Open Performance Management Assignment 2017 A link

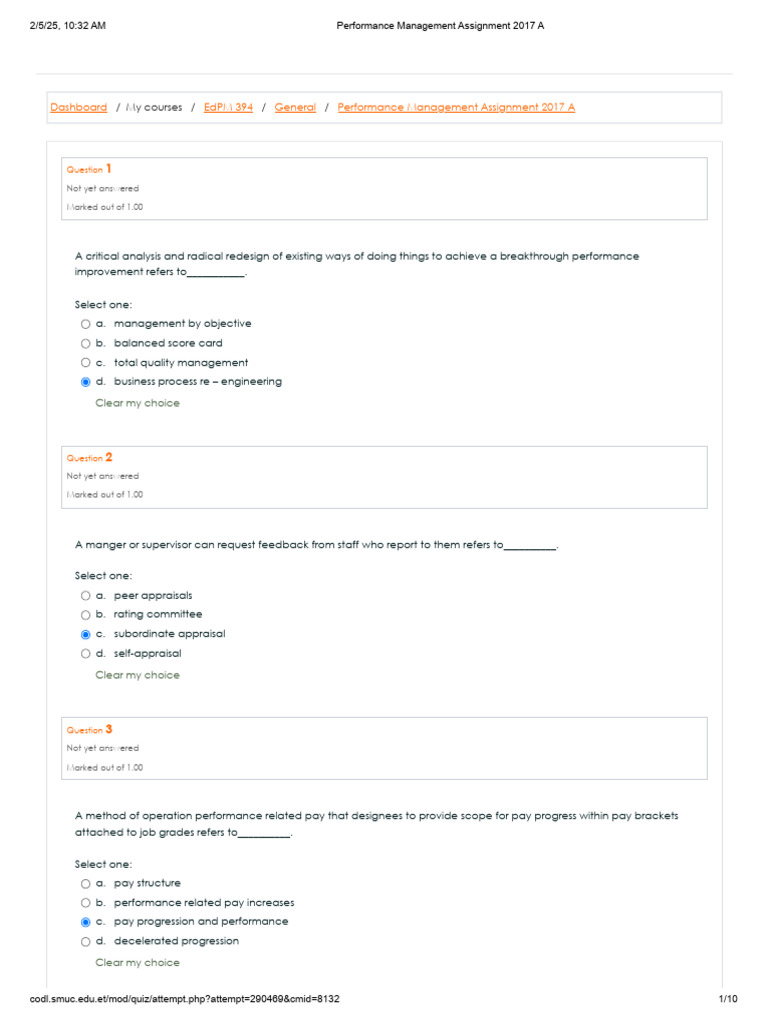(456, 108)
